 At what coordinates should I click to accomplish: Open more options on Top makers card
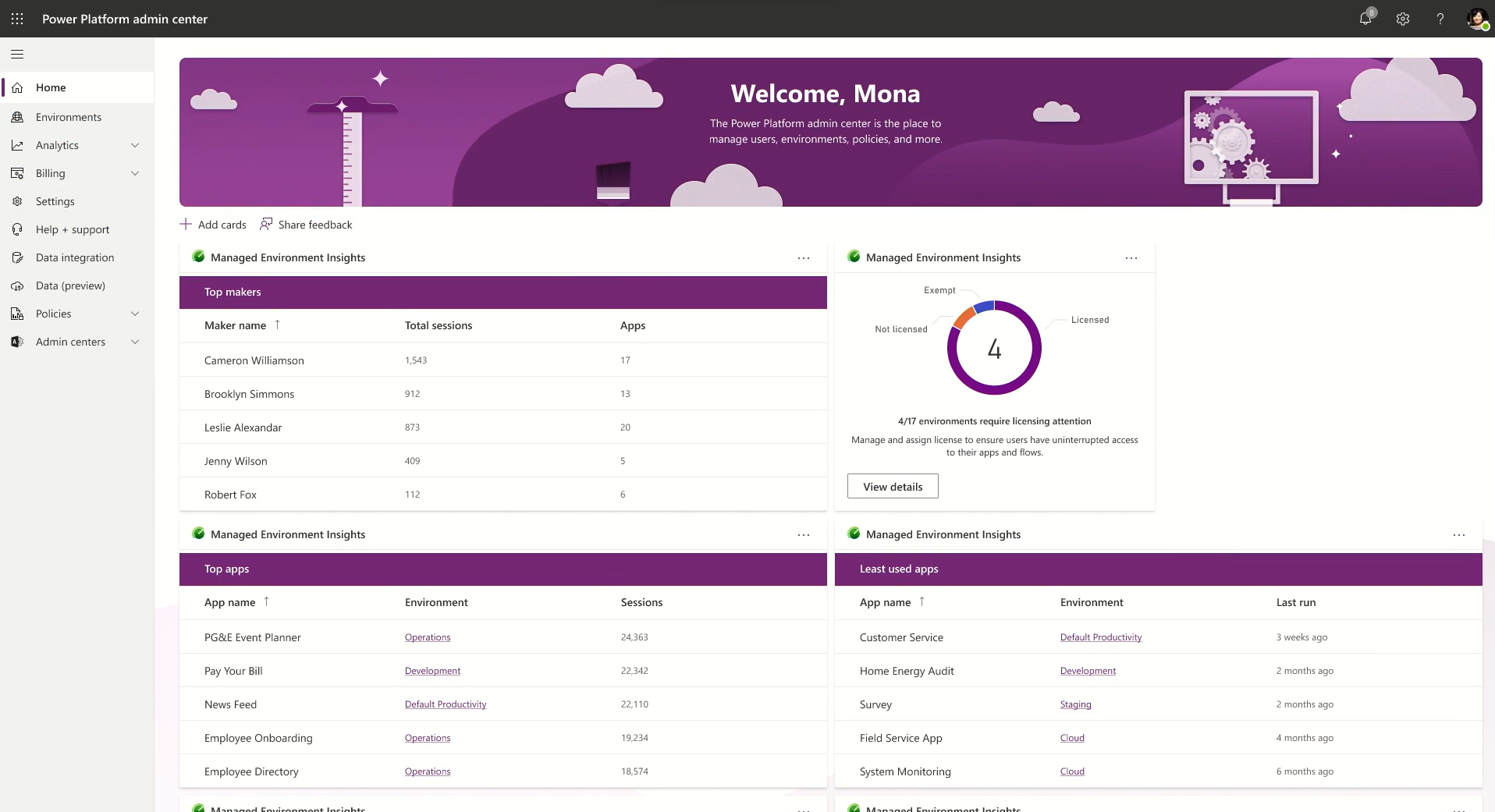[804, 257]
